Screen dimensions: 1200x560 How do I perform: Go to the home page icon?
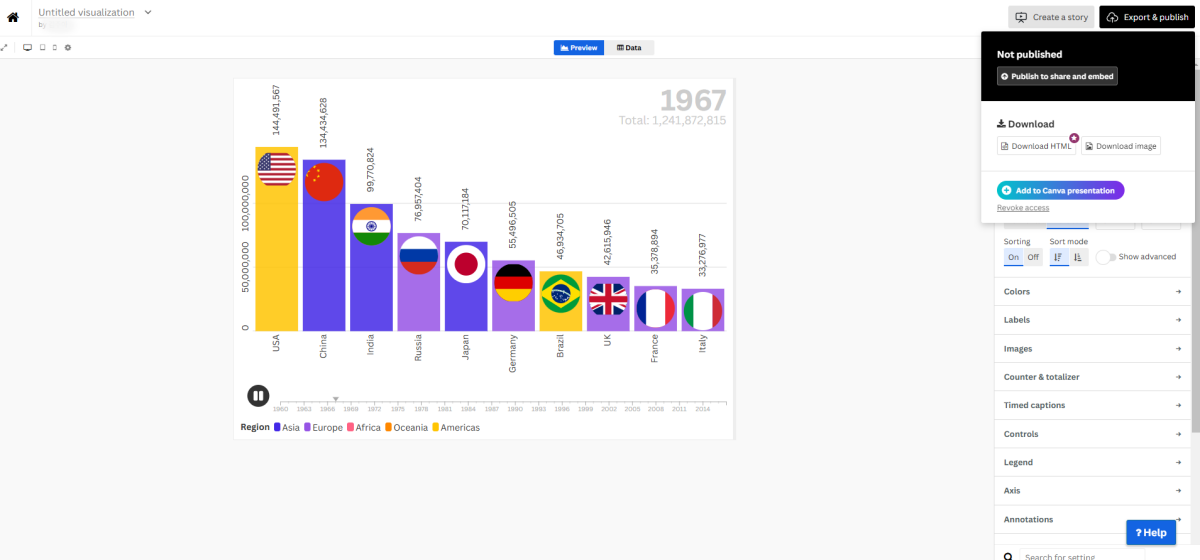click(13, 17)
